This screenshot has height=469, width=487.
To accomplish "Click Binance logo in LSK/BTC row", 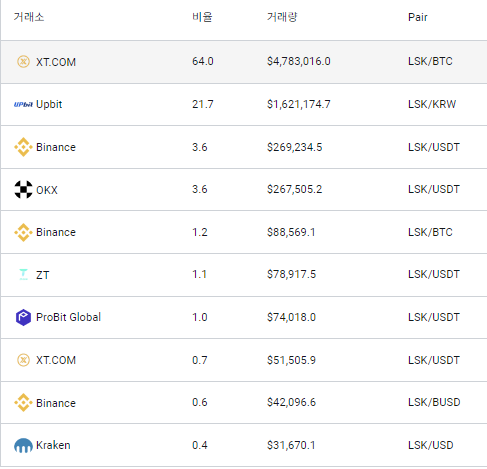I will (23, 232).
